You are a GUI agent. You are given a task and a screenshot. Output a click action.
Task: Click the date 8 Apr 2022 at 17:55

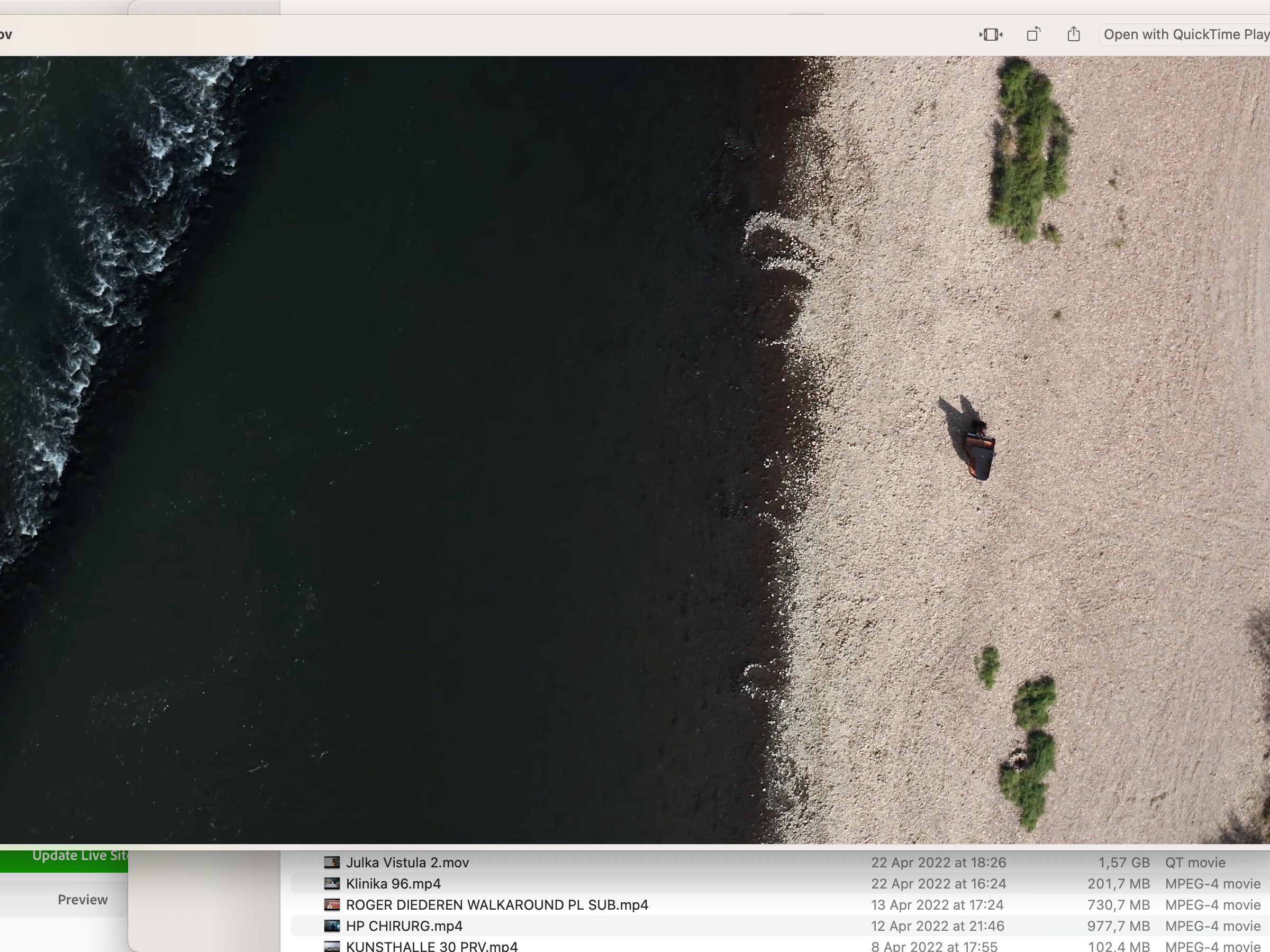[x=933, y=946]
